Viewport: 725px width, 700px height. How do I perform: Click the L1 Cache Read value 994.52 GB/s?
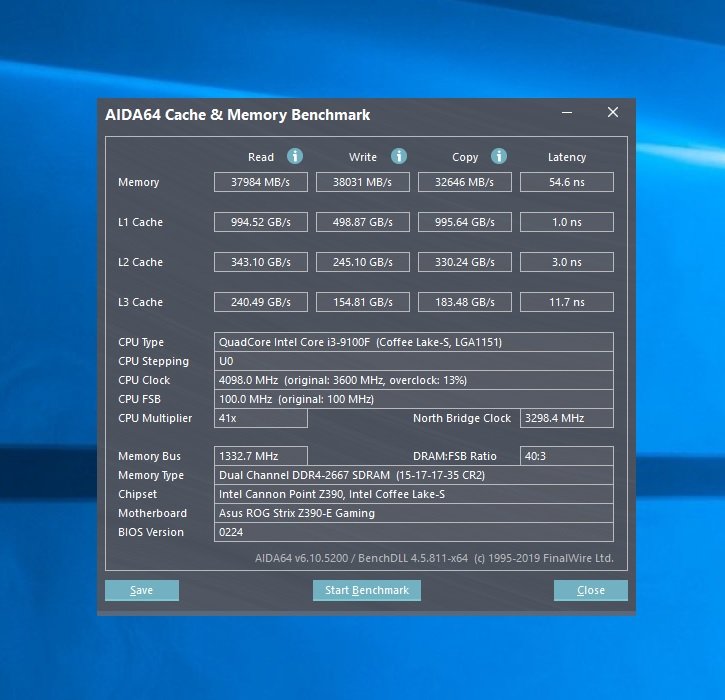pyautogui.click(x=261, y=222)
